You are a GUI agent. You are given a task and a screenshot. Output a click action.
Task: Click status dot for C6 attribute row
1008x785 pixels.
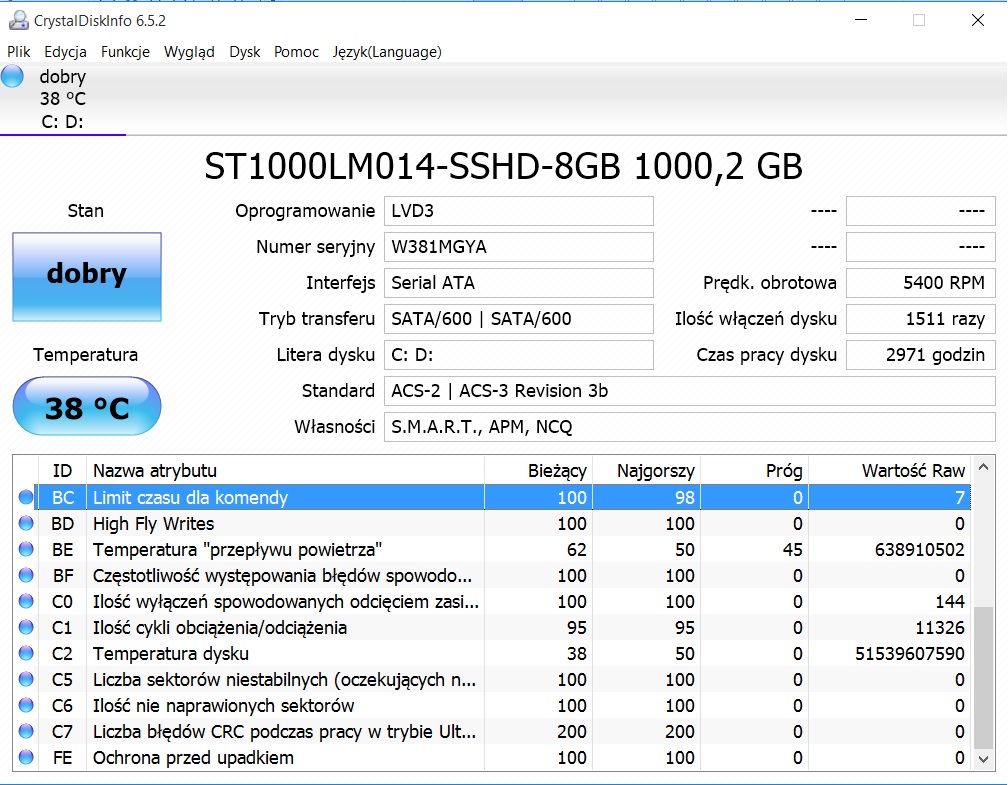pyautogui.click(x=26, y=705)
